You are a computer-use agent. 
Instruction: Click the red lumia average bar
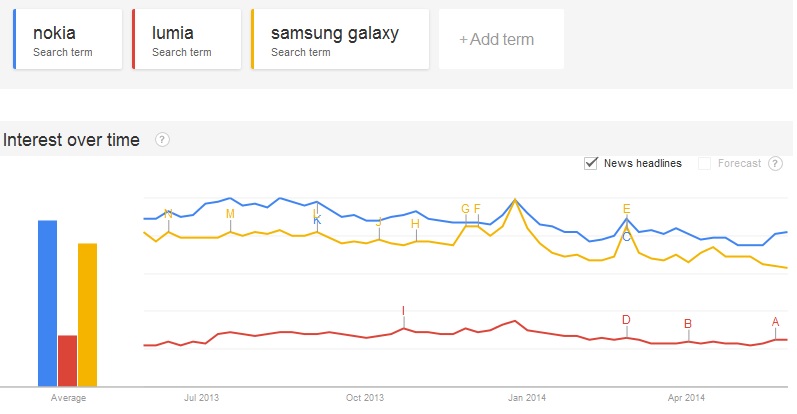67,360
